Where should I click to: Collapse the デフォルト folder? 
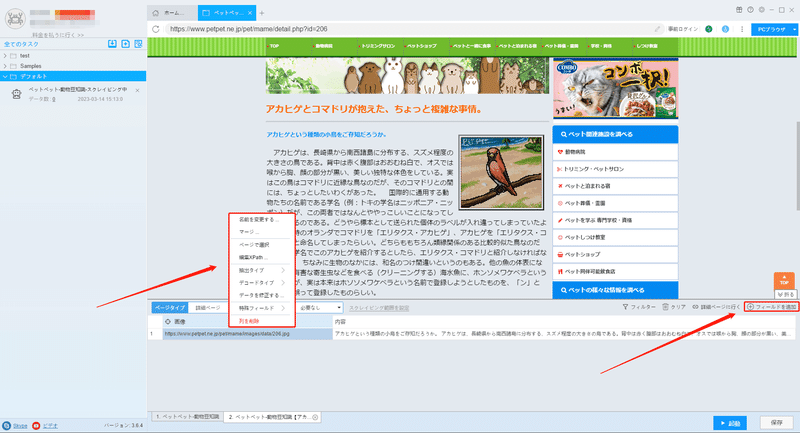[x=5, y=77]
